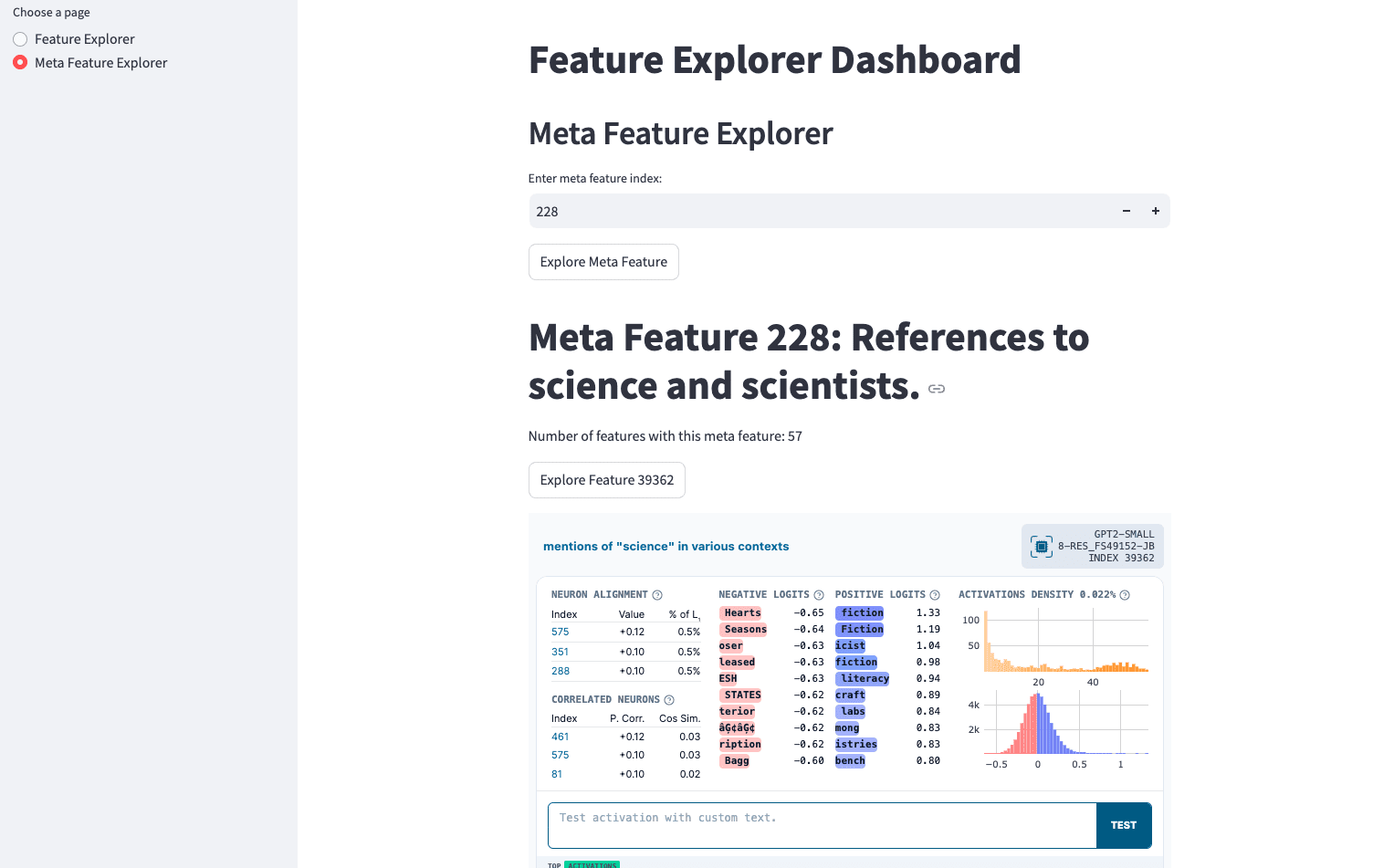Click the Activations Density help icon

(x=1125, y=595)
